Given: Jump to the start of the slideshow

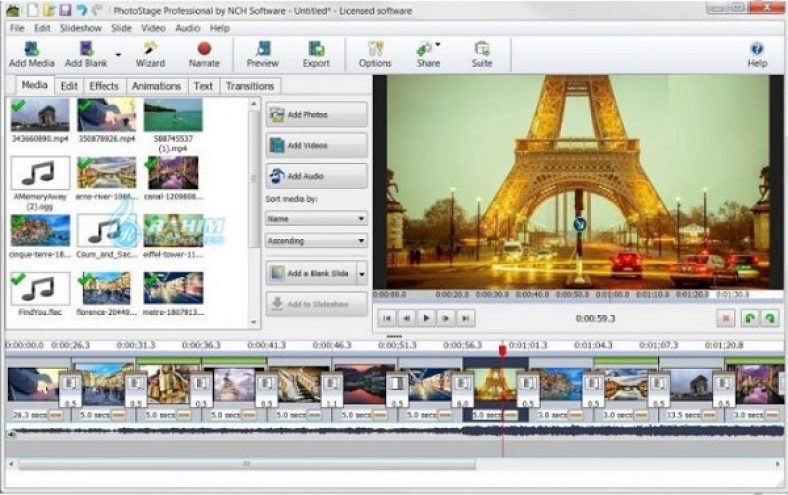Looking at the screenshot, I should point(387,317).
